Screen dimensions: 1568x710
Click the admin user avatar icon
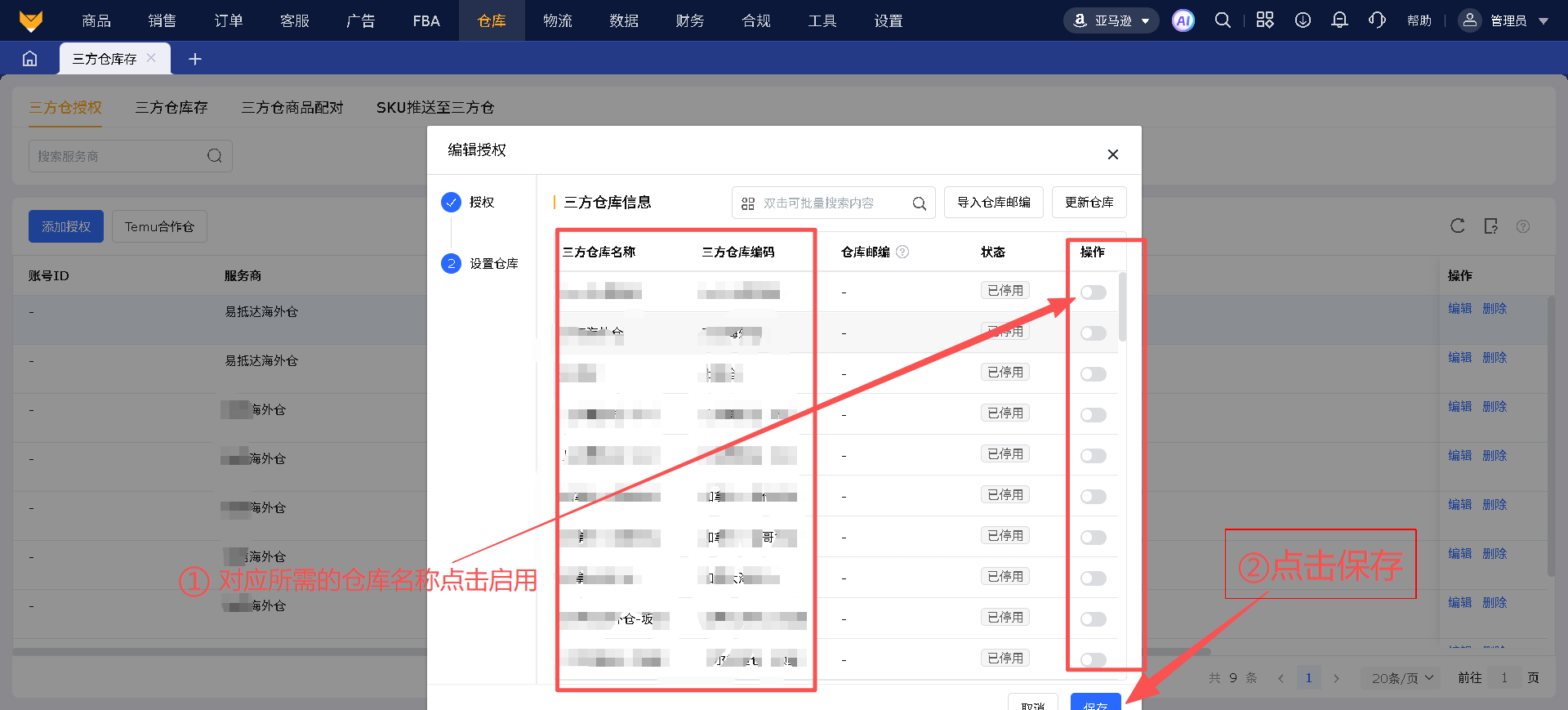coord(1470,20)
